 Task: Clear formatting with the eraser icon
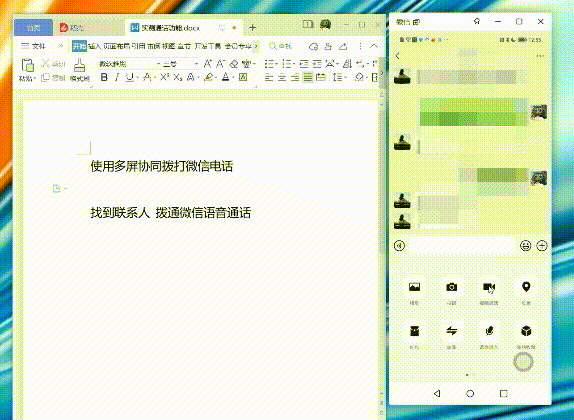click(234, 64)
